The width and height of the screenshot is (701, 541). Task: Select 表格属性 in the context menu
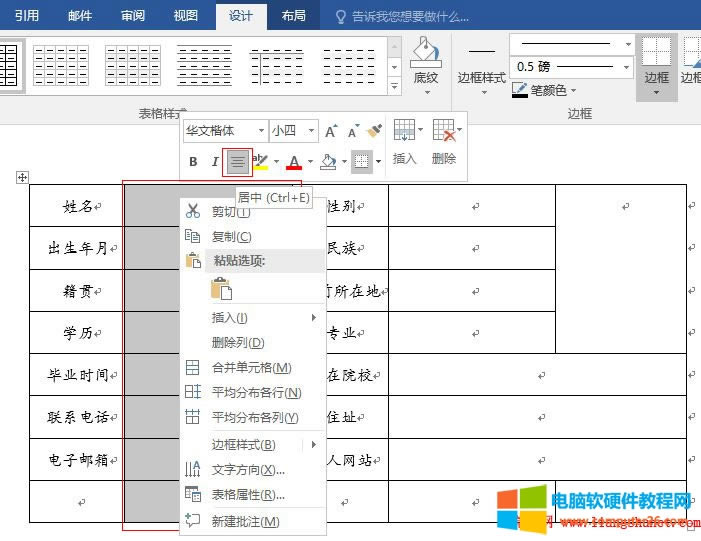248,495
